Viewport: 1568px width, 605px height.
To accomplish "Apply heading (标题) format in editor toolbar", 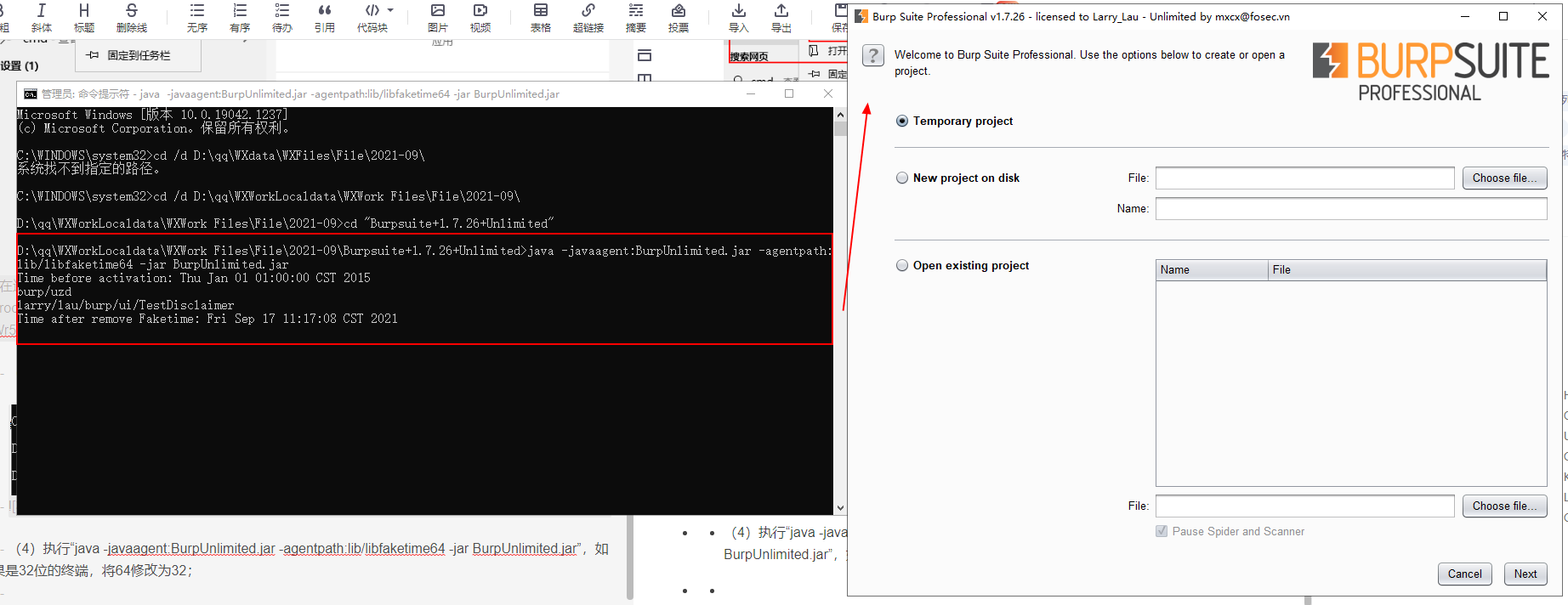I will click(83, 17).
